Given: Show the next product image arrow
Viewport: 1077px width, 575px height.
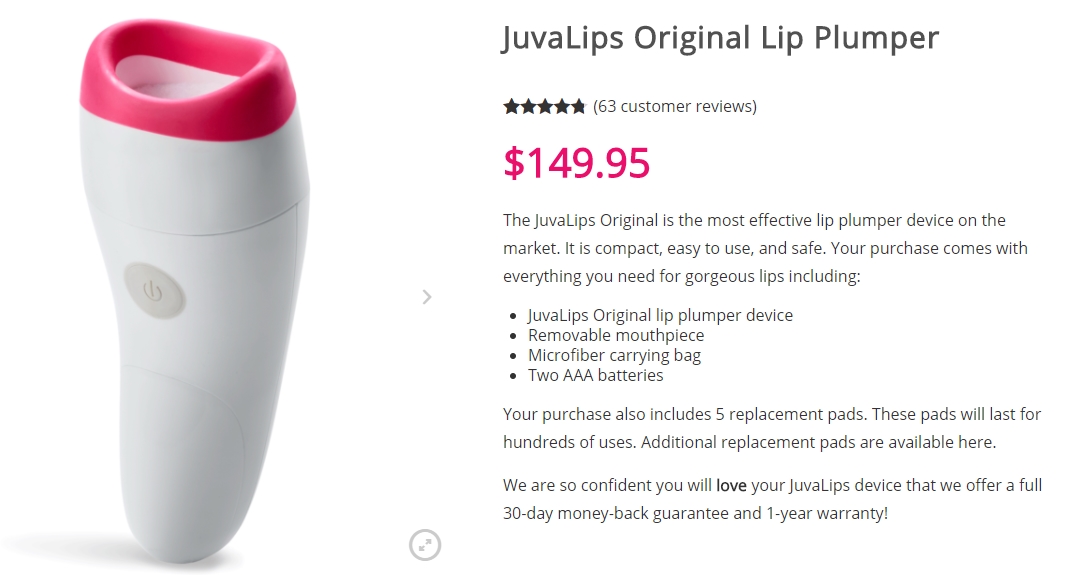Looking at the screenshot, I should coord(427,296).
